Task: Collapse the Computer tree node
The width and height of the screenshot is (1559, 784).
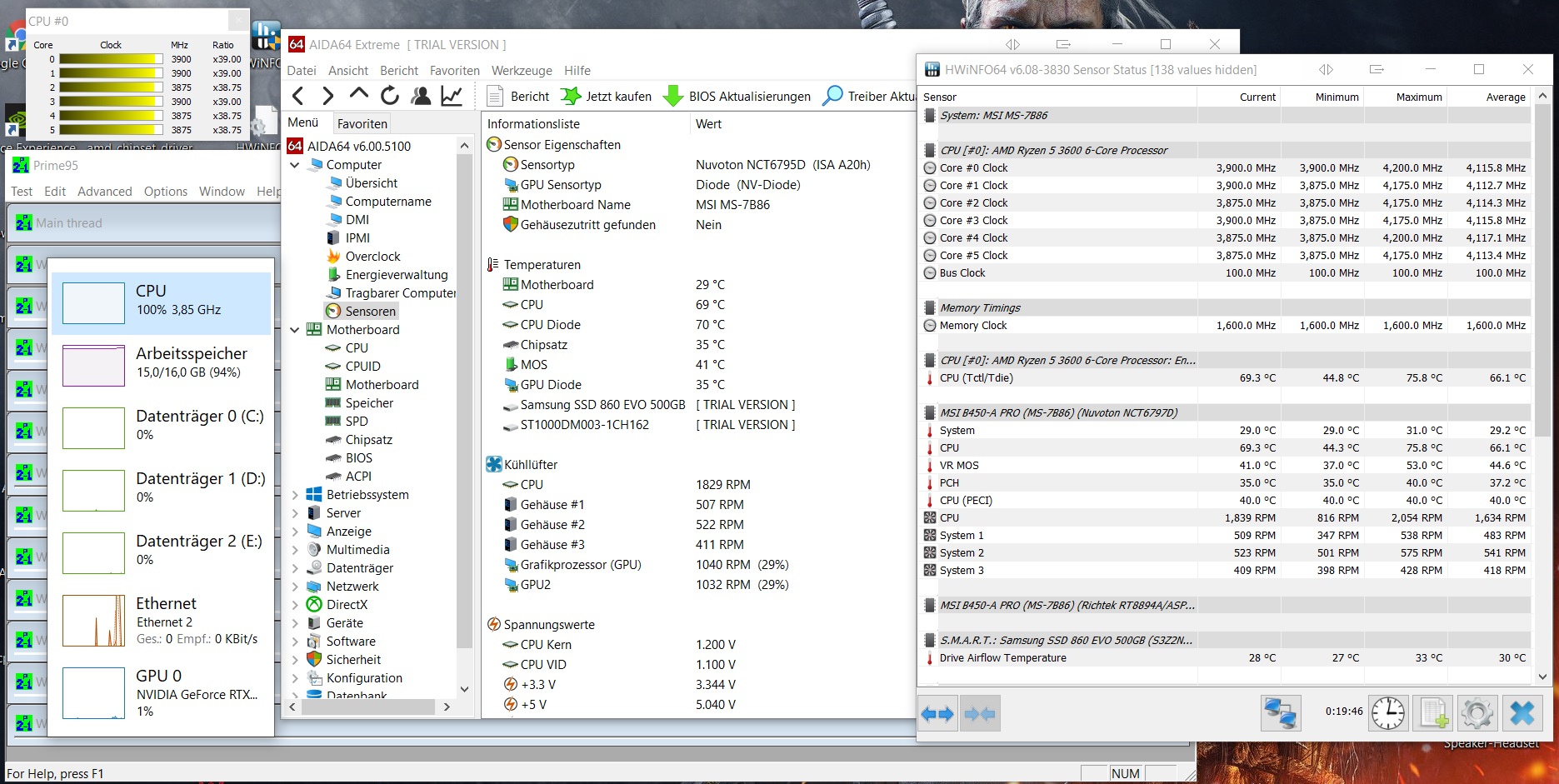Action: click(295, 165)
